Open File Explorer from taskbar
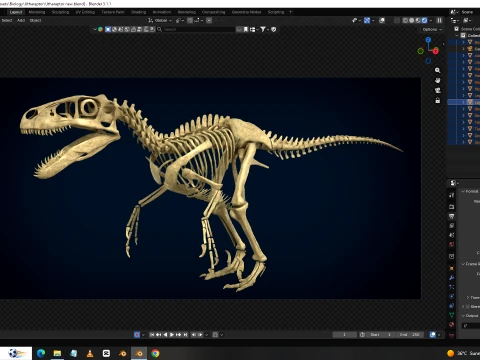The height and width of the screenshot is (360, 480). coord(57,353)
